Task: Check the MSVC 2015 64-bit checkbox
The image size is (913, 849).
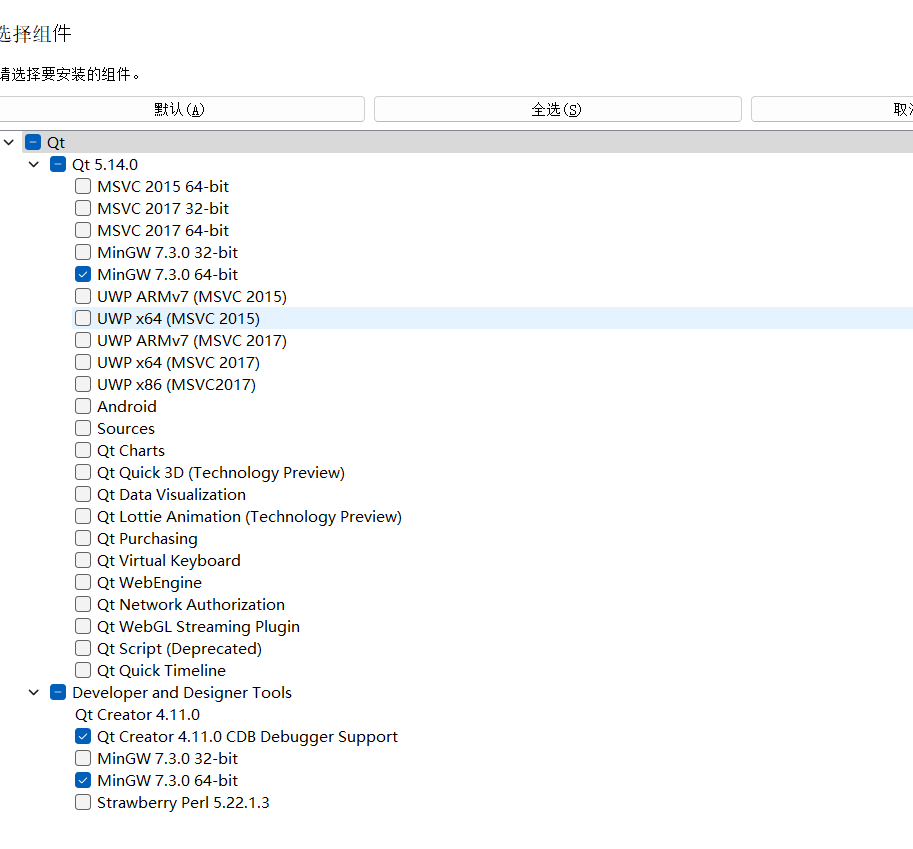Action: click(x=83, y=186)
